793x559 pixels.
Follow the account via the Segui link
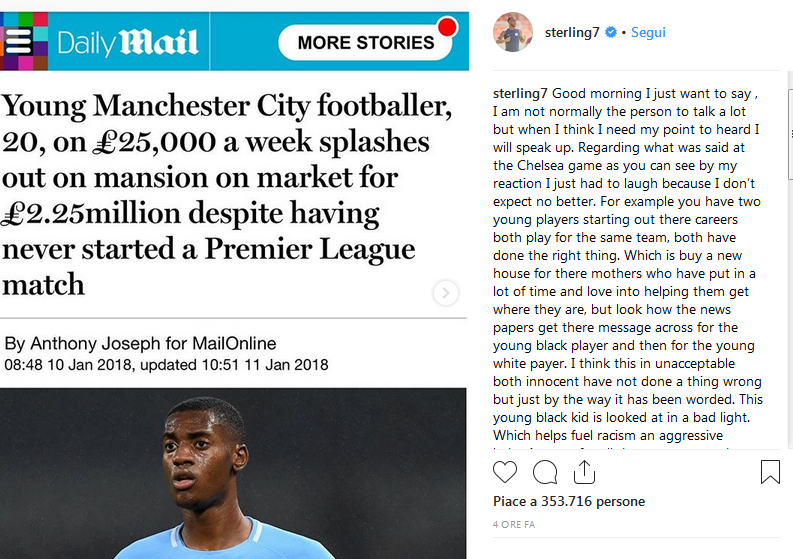(x=648, y=32)
